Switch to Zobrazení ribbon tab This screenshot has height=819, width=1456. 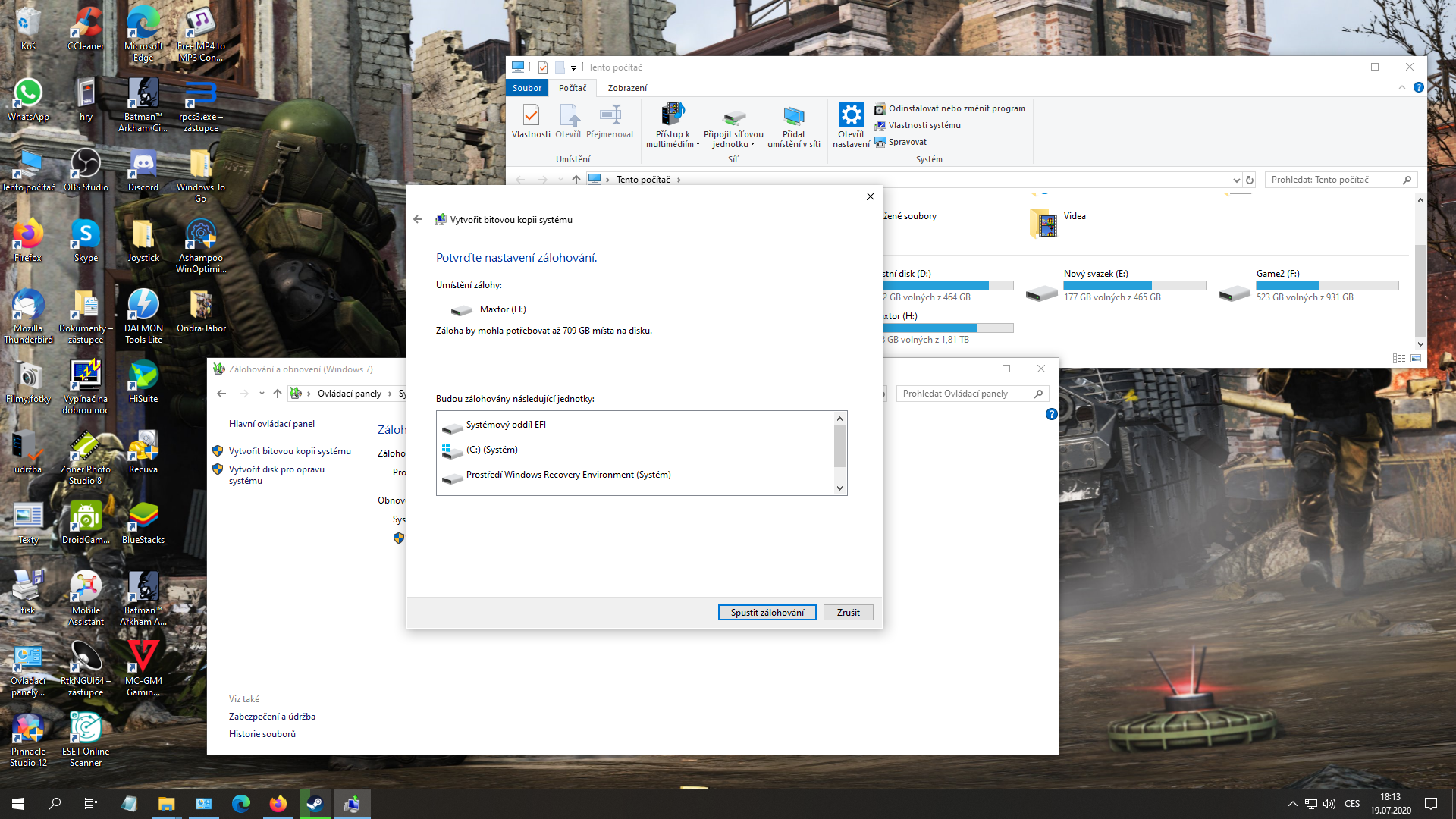pyautogui.click(x=627, y=88)
